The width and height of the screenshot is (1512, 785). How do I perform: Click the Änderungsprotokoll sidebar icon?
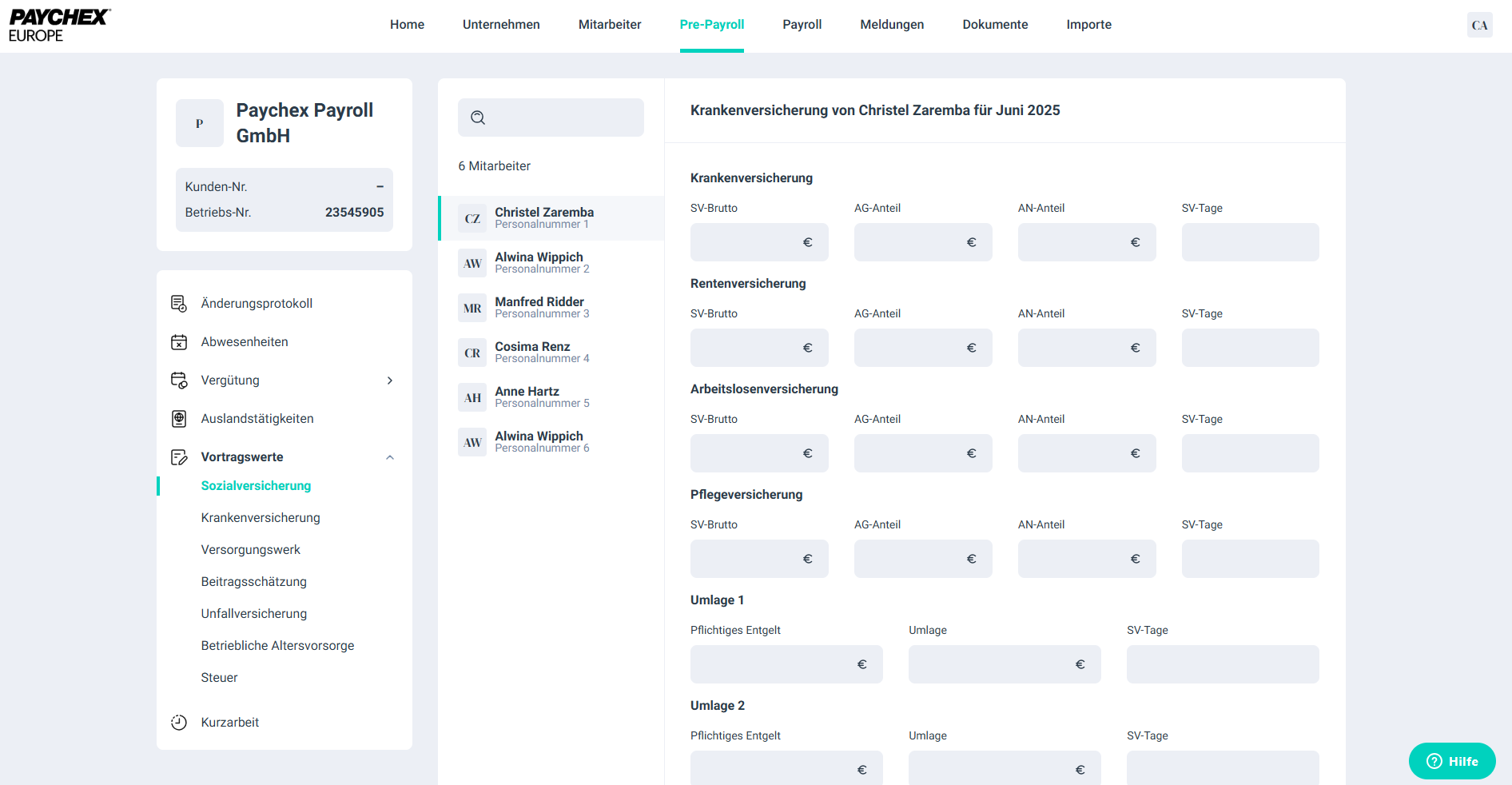coord(179,304)
